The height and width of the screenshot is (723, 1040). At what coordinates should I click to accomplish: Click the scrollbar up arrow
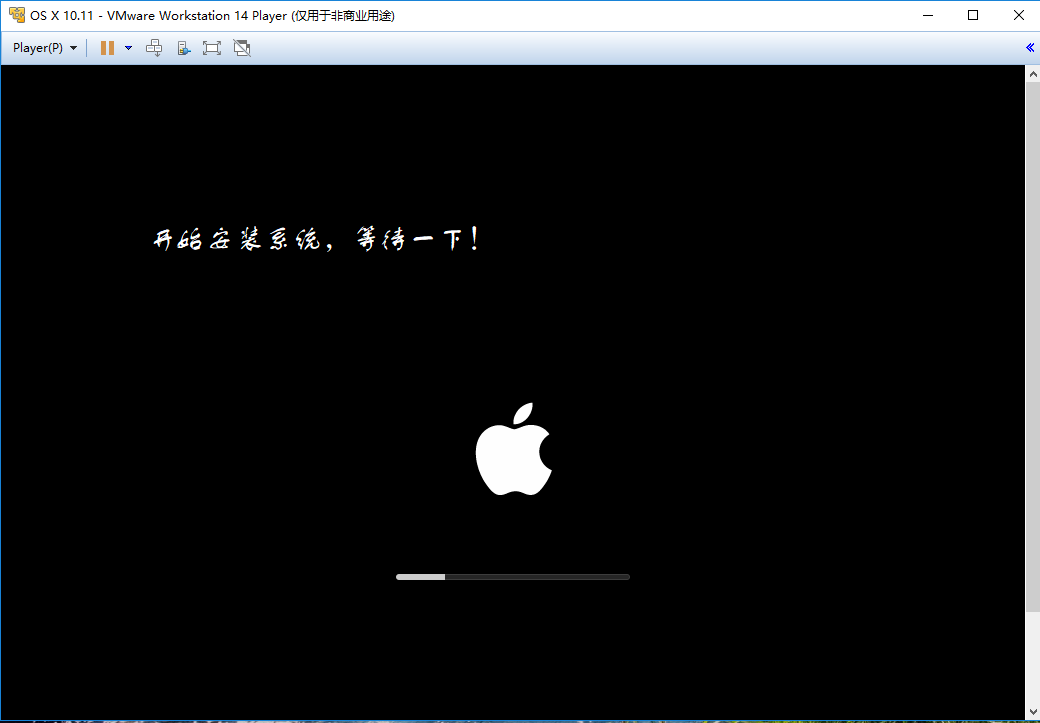pyautogui.click(x=1033, y=72)
